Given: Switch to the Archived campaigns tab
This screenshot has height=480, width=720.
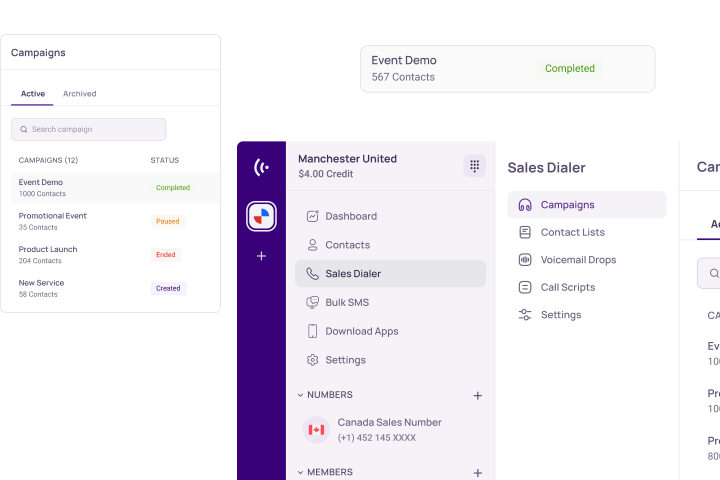Looking at the screenshot, I should [79, 94].
